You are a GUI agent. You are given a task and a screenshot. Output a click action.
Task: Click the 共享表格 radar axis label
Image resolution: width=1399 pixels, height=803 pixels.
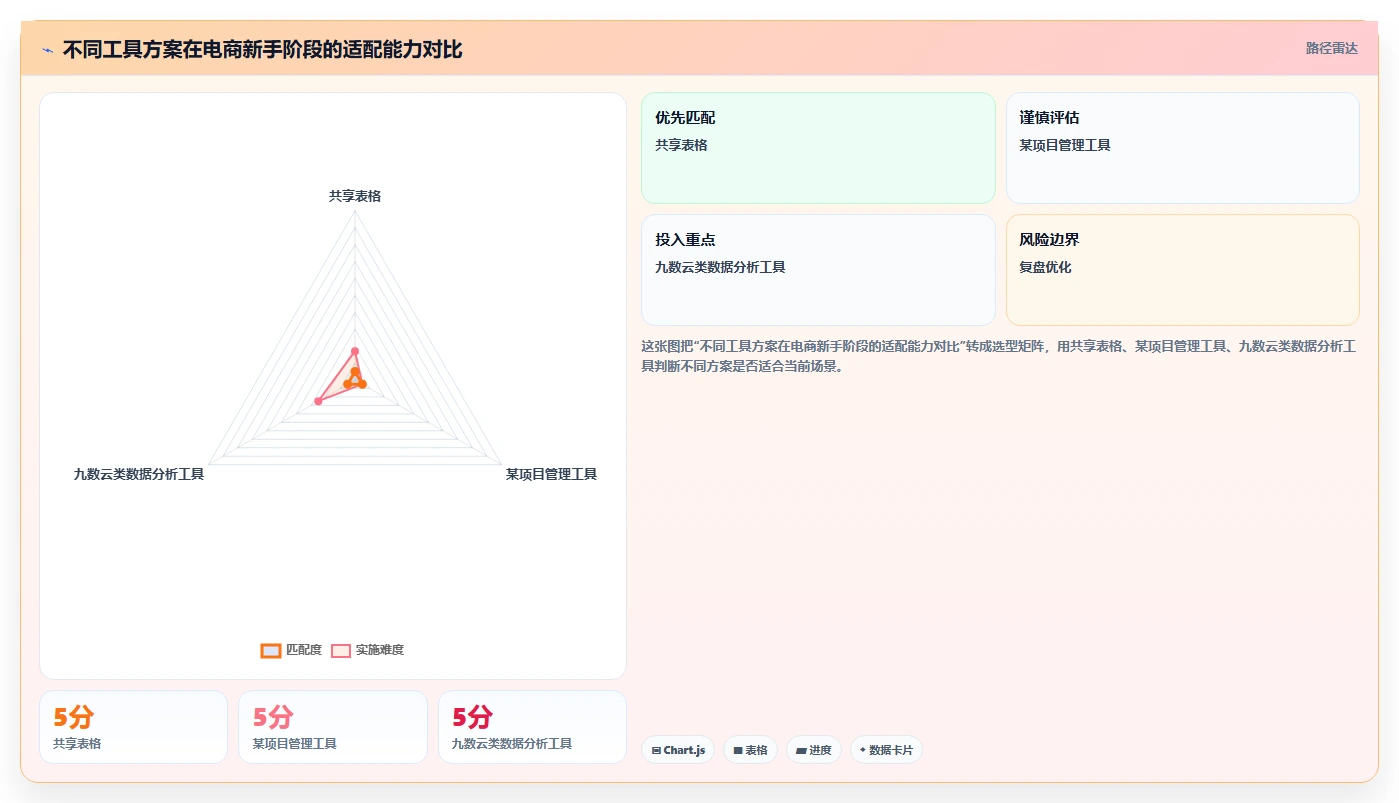point(355,196)
